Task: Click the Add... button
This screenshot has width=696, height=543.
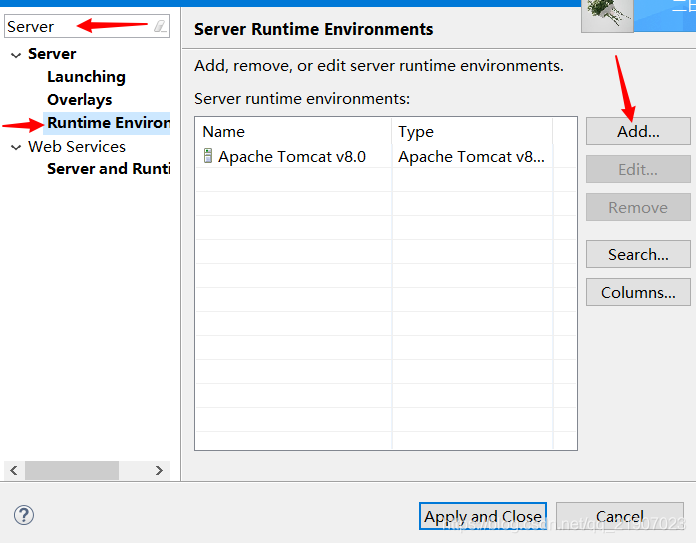Action: pyautogui.click(x=638, y=131)
